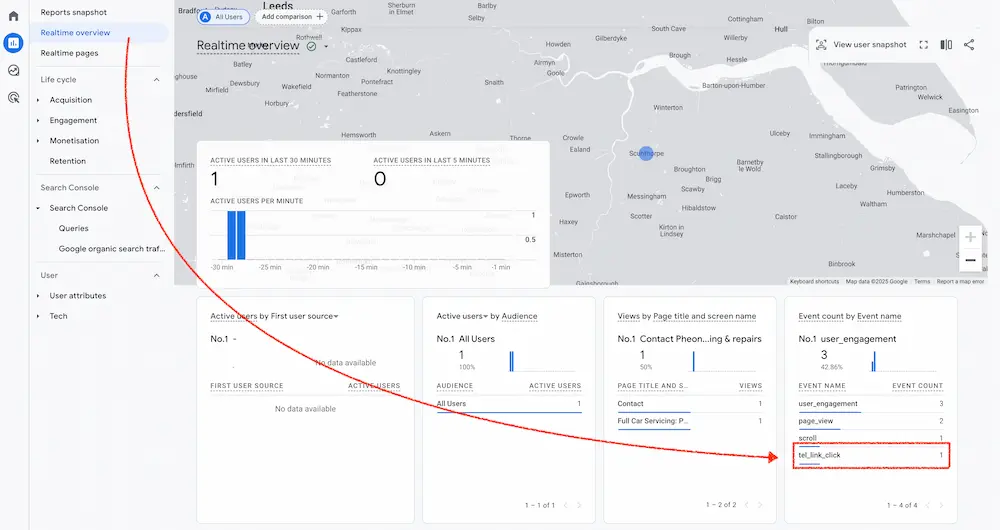Go to previous page in Audience card

[566, 505]
